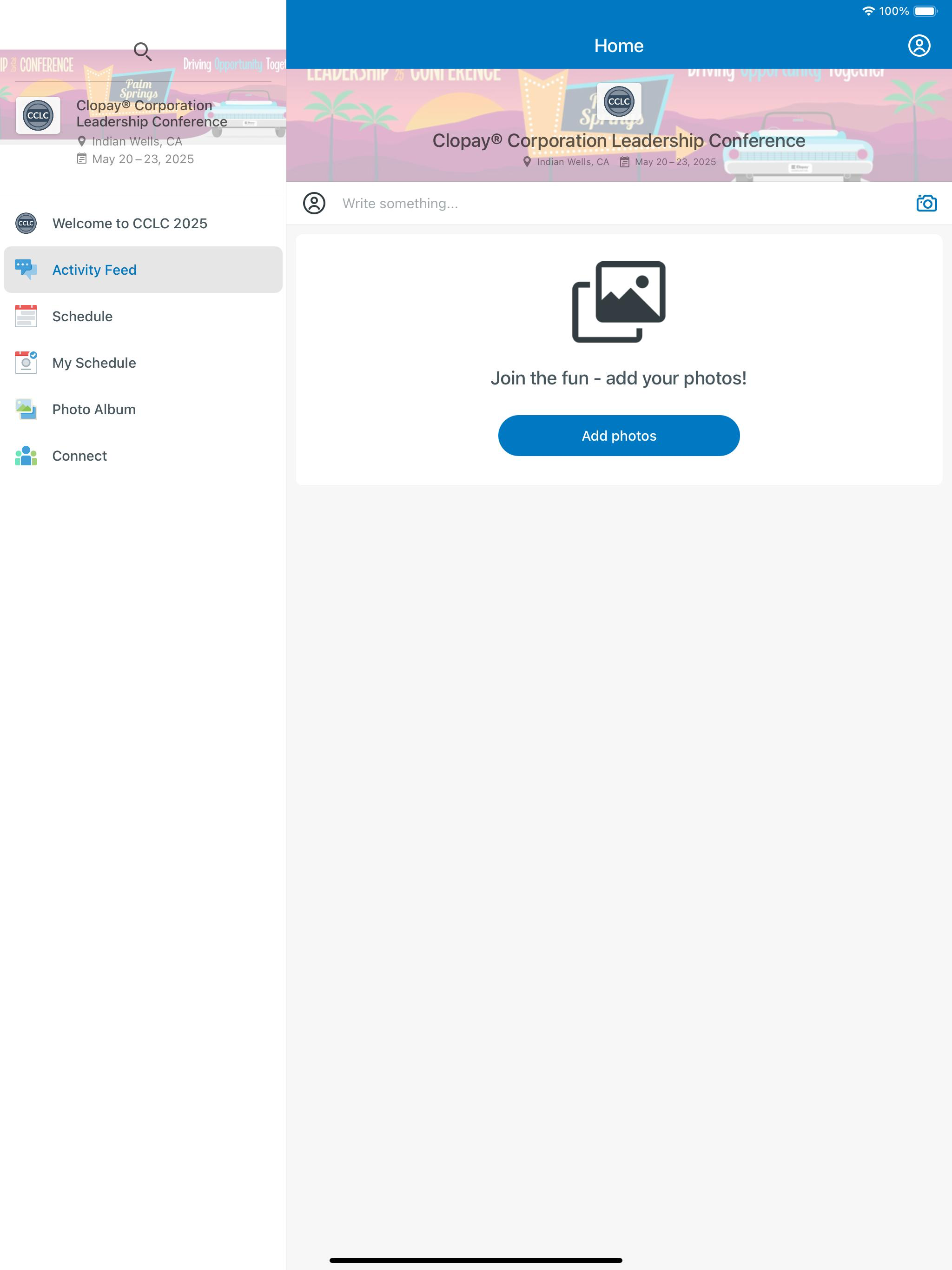Screen dimensions: 952x1270
Task: Open the profile icon in Home header
Action: 919,46
